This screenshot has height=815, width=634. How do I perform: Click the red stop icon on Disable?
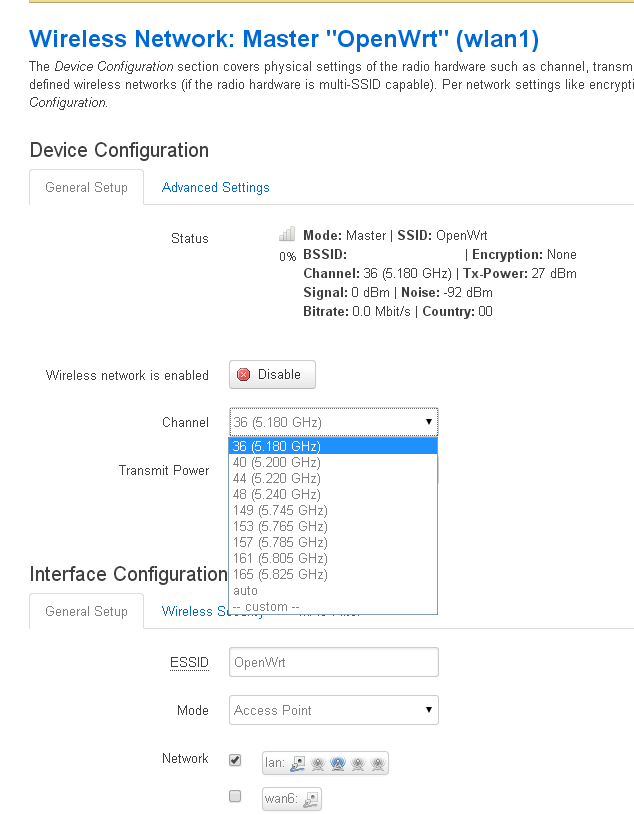(243, 375)
